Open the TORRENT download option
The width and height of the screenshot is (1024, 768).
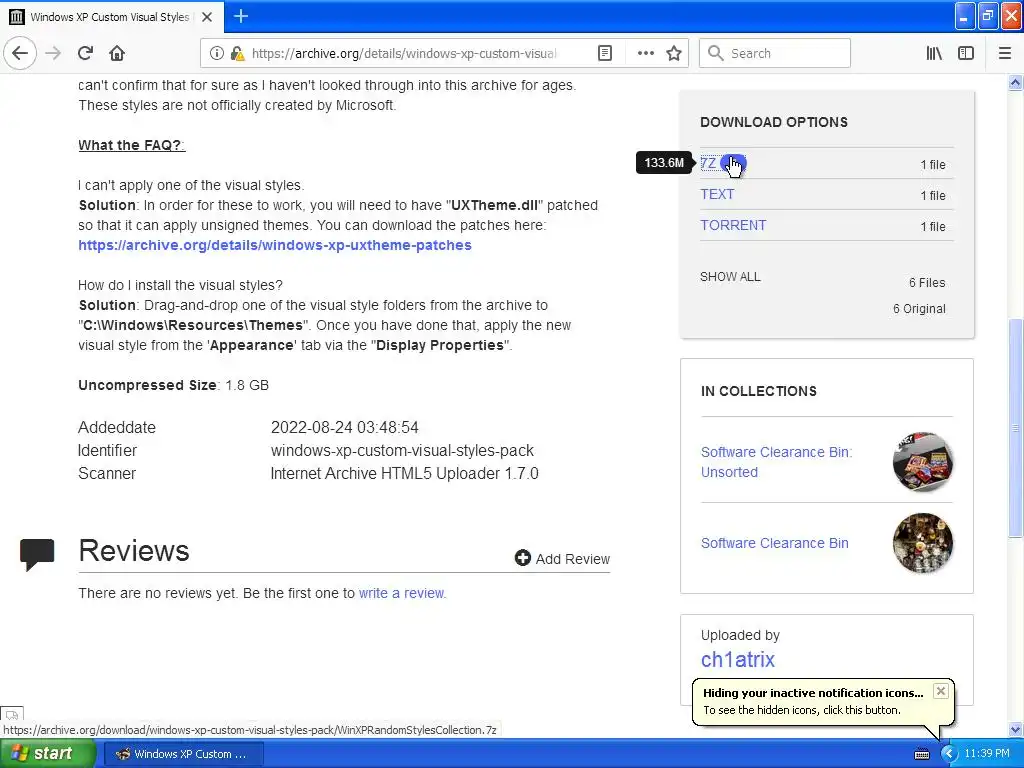click(733, 225)
